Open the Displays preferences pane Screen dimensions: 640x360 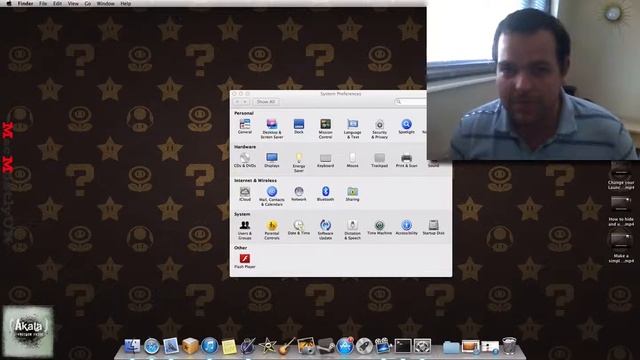tap(272, 160)
